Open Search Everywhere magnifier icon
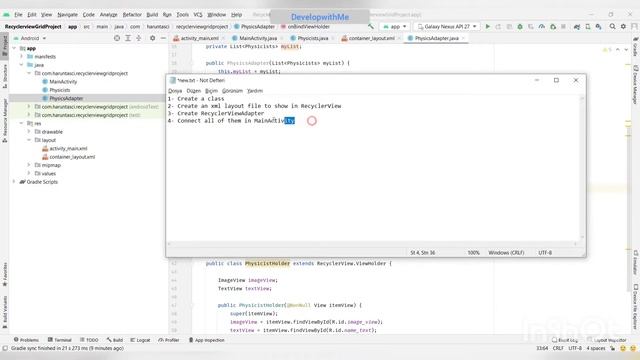640x360 pixels. [x=612, y=27]
